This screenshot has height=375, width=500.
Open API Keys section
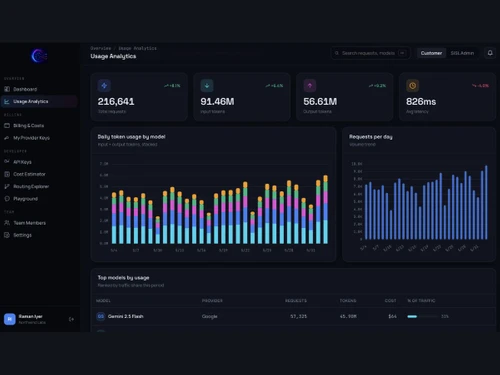[39, 162]
